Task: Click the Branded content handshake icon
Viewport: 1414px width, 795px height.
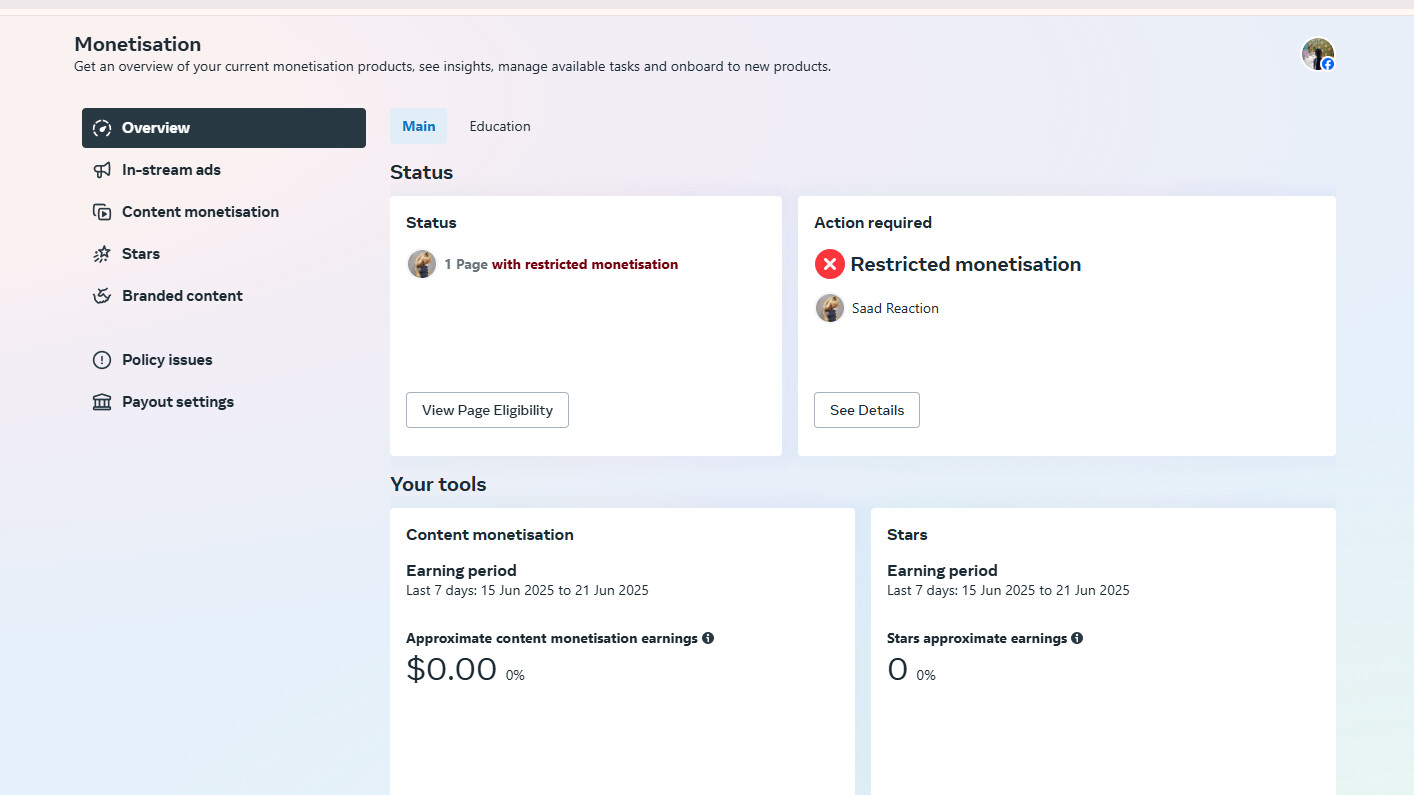Action: point(101,296)
